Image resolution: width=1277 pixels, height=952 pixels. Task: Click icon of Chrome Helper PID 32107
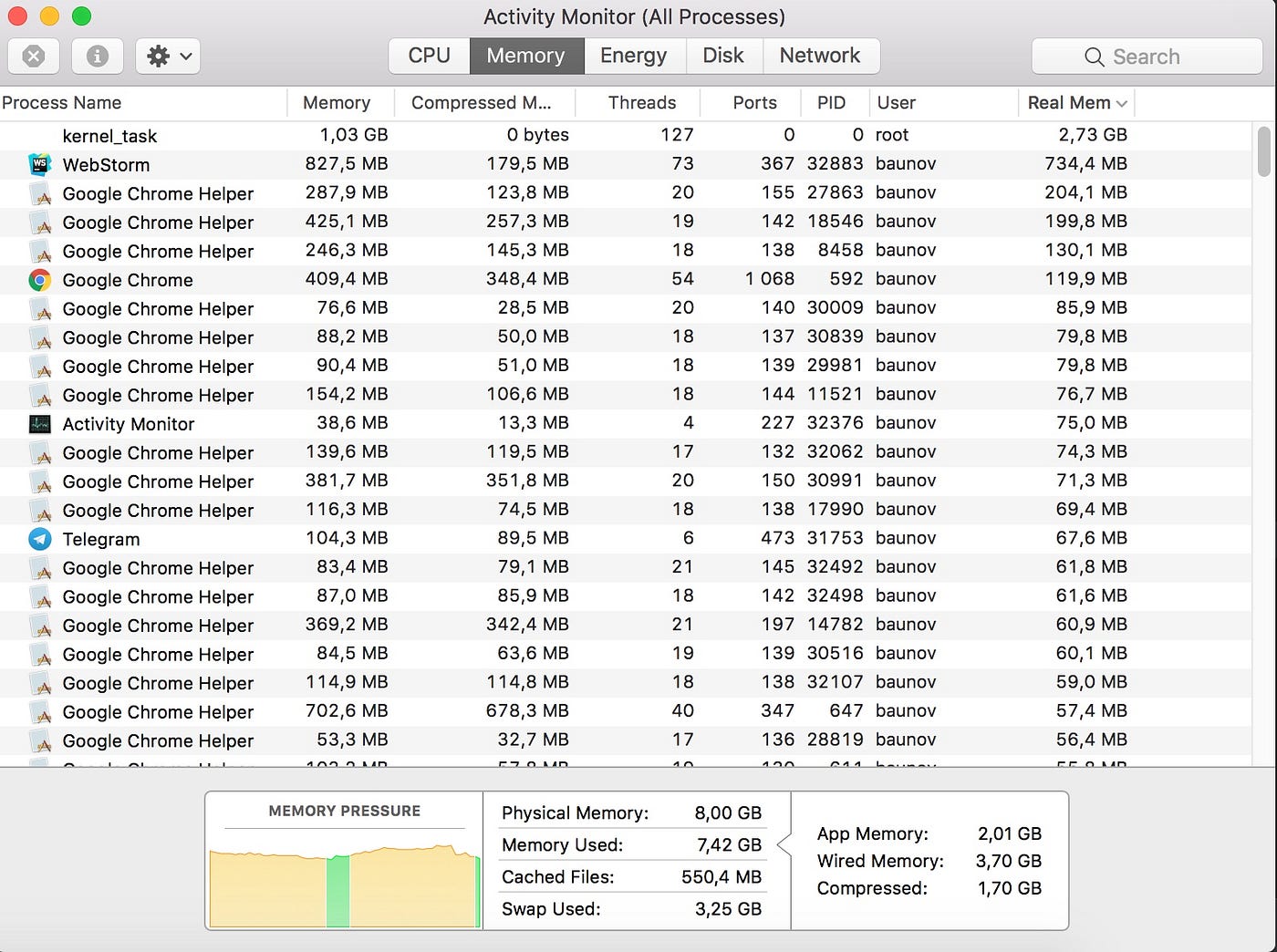[x=39, y=683]
